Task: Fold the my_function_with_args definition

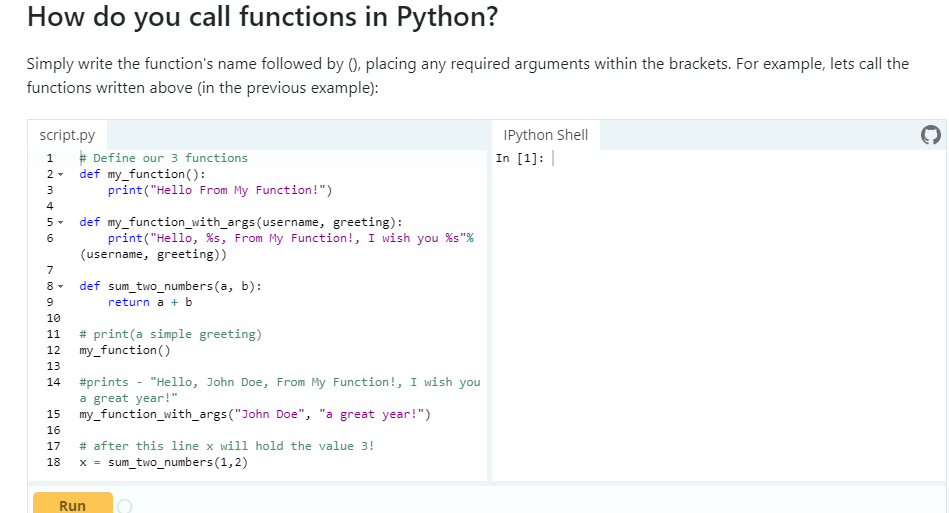Action: click(62, 222)
